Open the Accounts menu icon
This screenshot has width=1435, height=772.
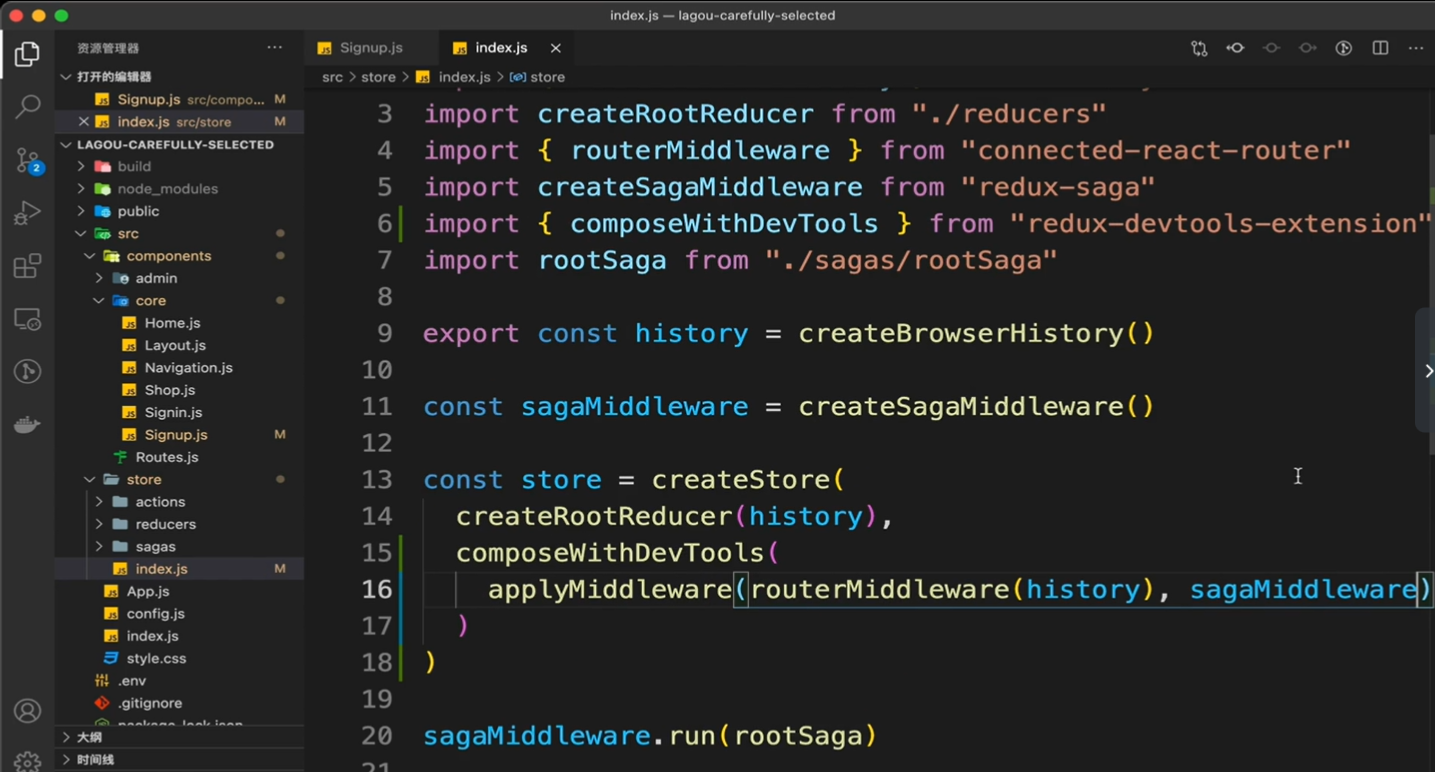[28, 711]
